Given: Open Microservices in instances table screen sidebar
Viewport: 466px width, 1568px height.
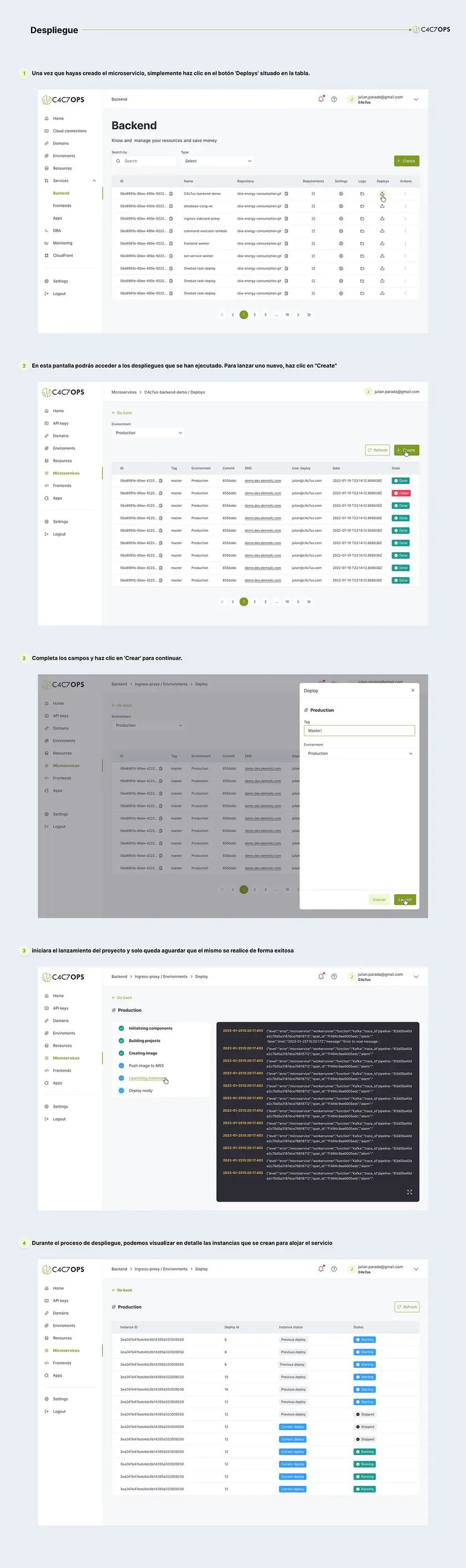Looking at the screenshot, I should point(66,1351).
